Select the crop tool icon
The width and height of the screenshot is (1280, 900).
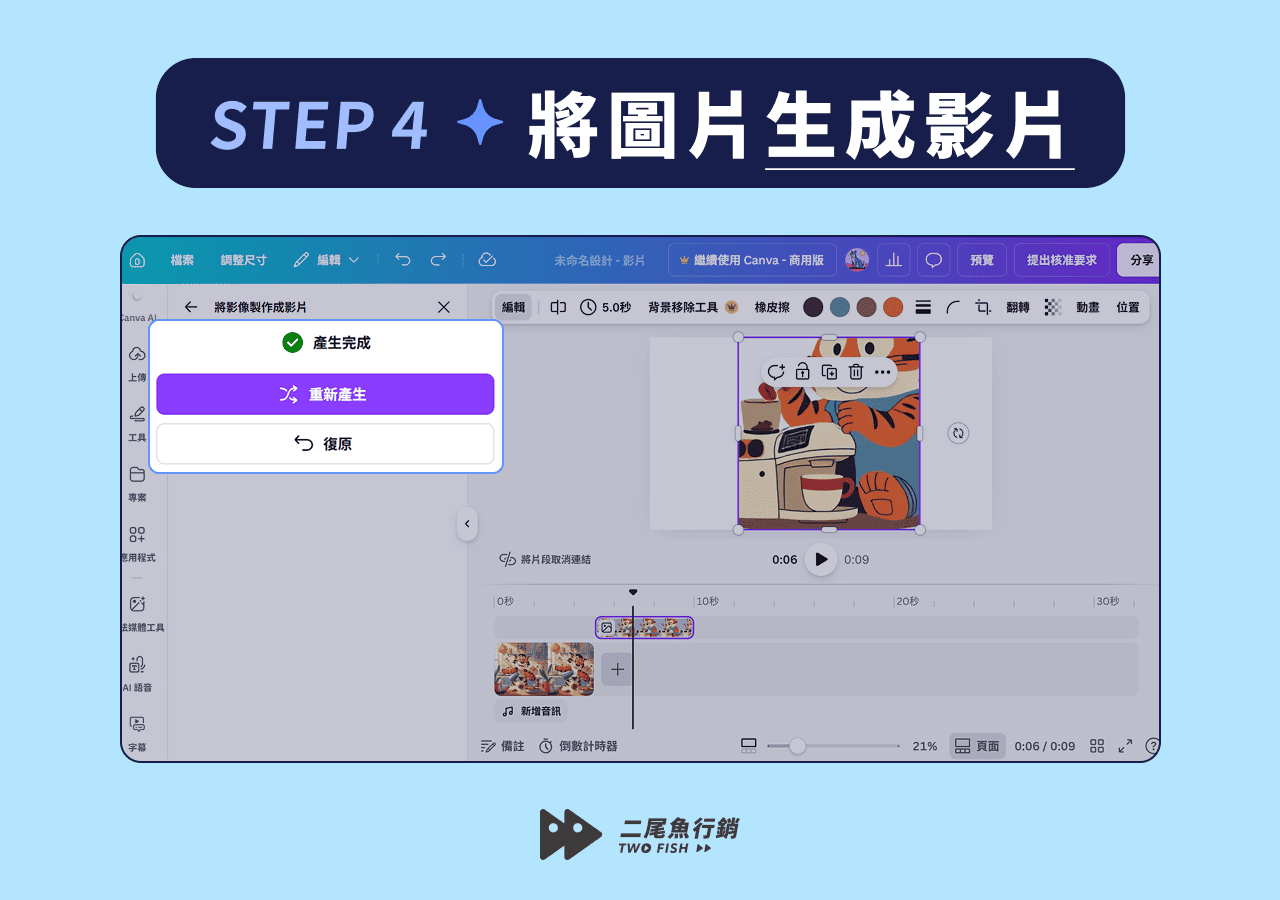(983, 307)
